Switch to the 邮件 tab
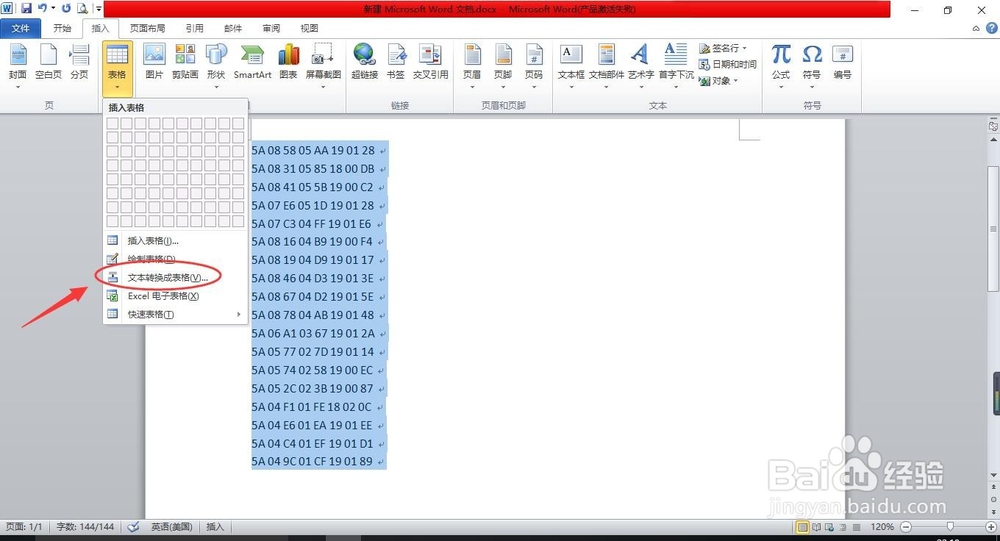 (233, 28)
